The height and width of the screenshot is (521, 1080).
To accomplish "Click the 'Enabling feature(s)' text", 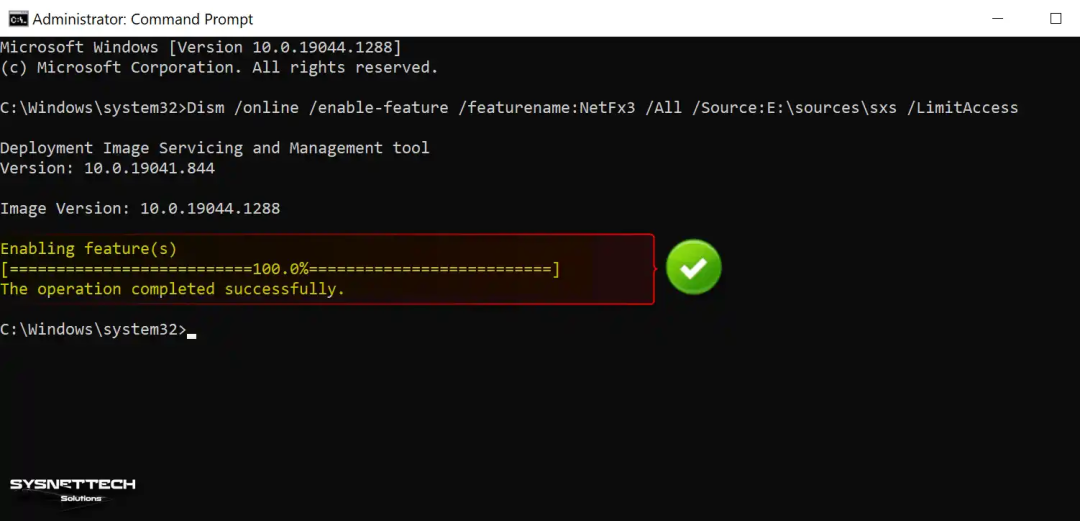I will [x=88, y=248].
